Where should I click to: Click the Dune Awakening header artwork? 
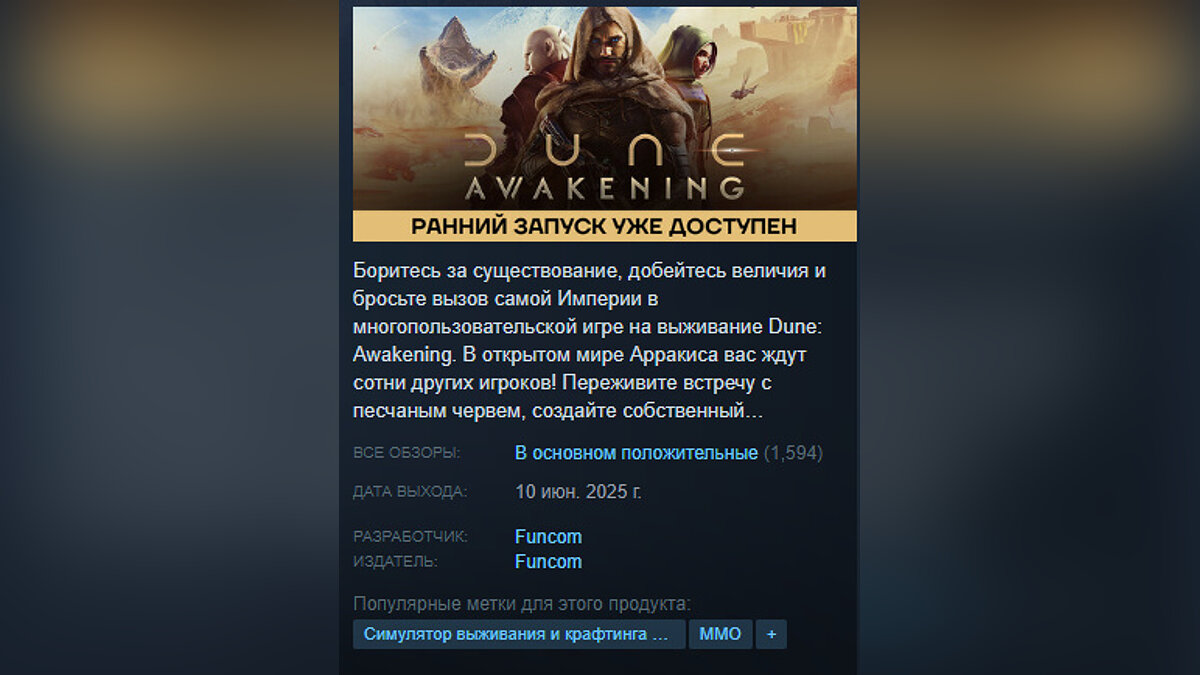[605, 109]
